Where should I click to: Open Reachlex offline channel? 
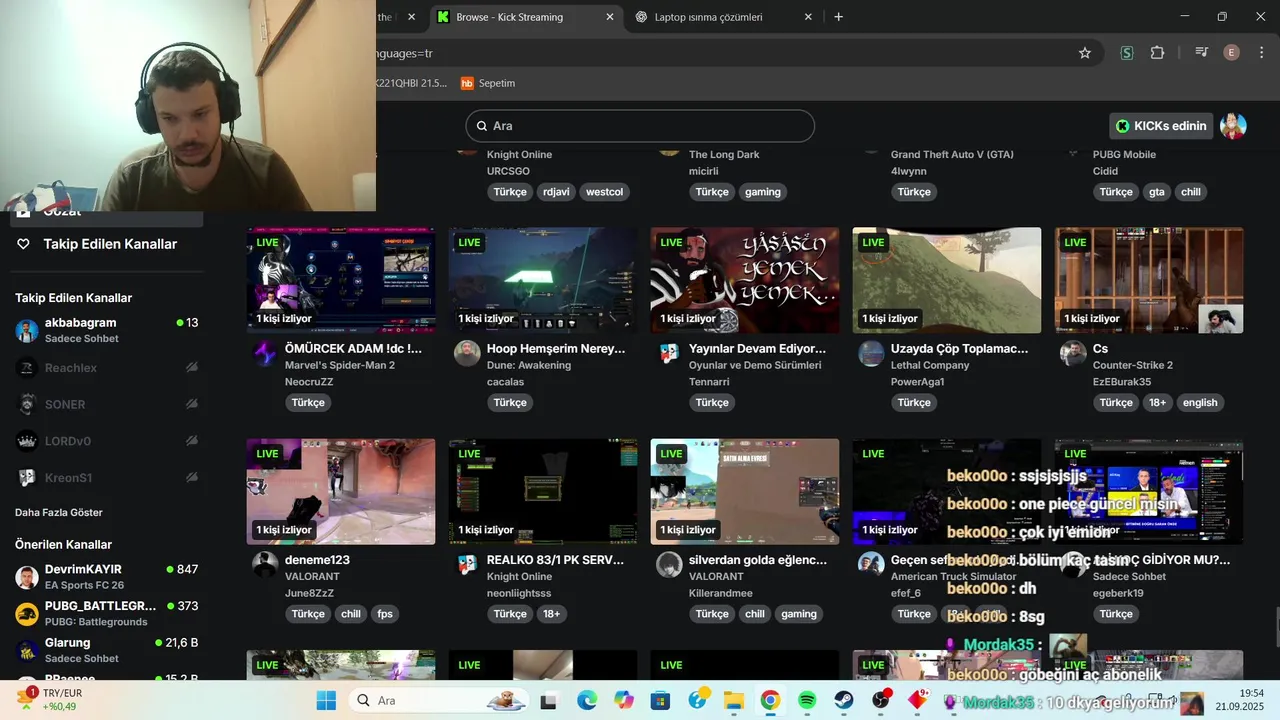point(107,368)
